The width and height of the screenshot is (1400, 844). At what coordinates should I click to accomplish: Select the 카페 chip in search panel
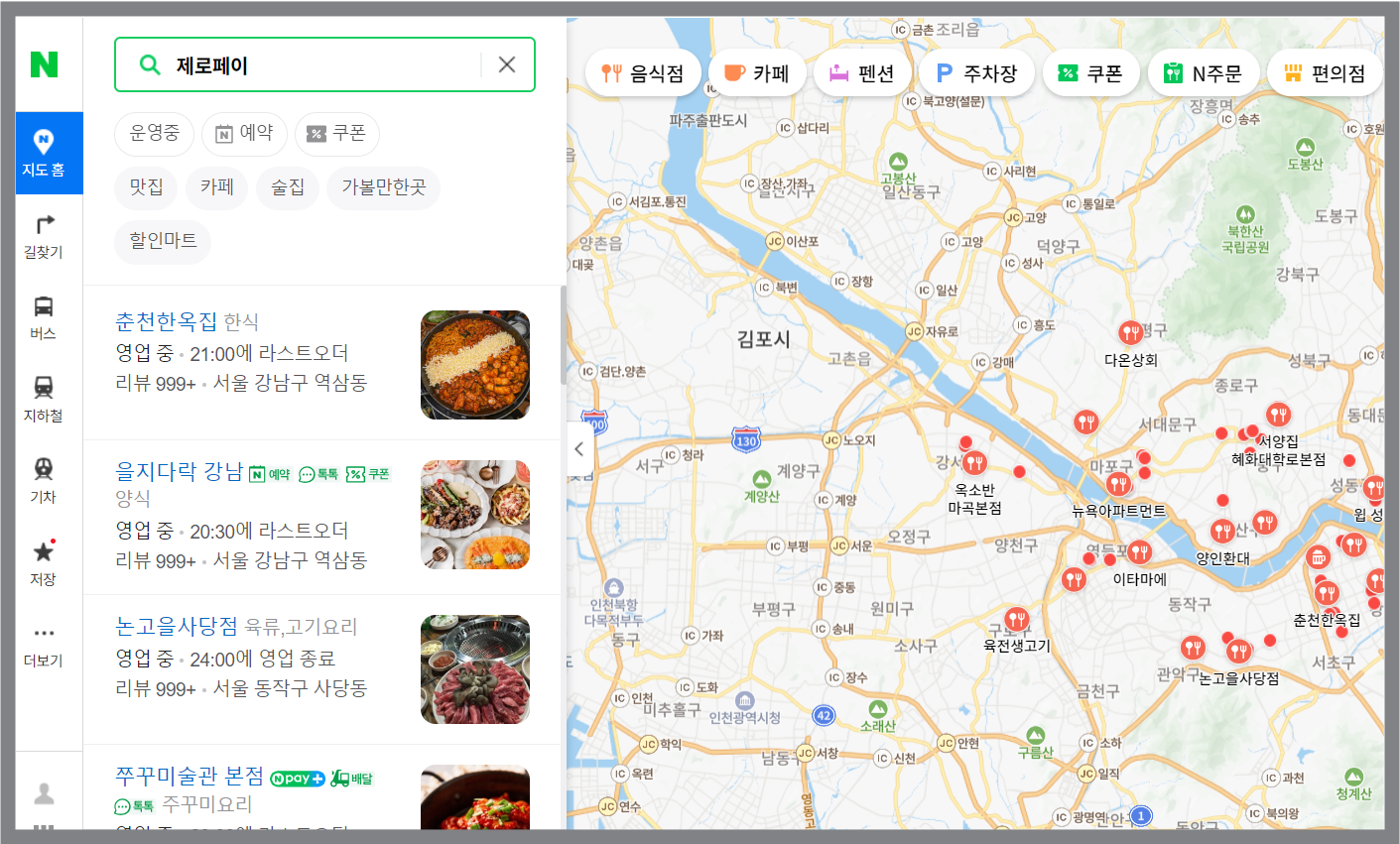point(217,187)
